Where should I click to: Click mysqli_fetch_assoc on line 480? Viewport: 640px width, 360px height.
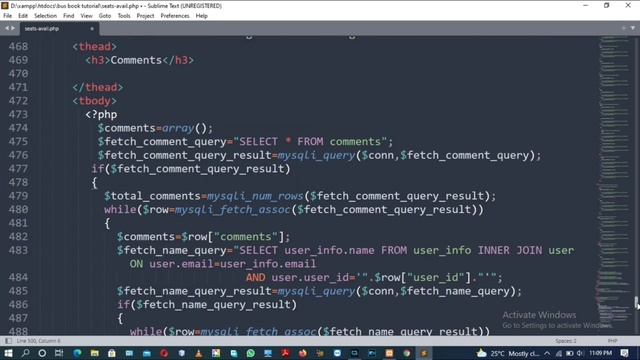[233, 209]
